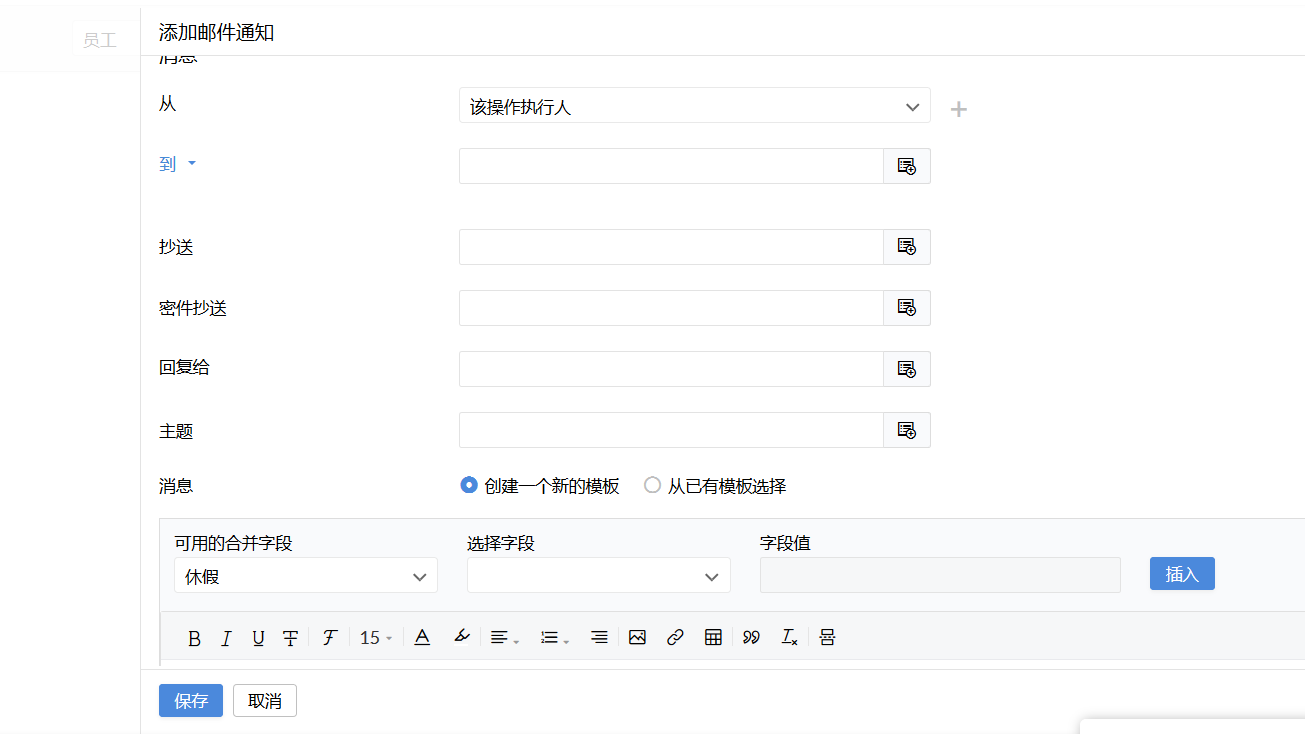Image resolution: width=1305 pixels, height=734 pixels.
Task: Open the 到 recipient type menu
Action: [177, 164]
